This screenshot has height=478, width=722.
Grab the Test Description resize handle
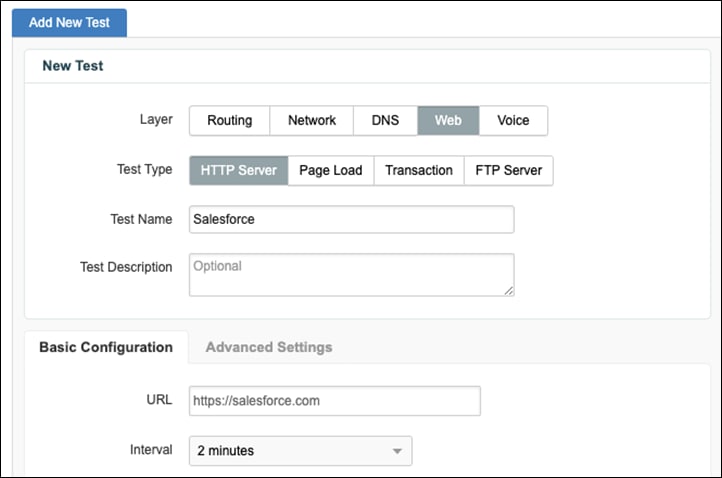pyautogui.click(x=509, y=291)
